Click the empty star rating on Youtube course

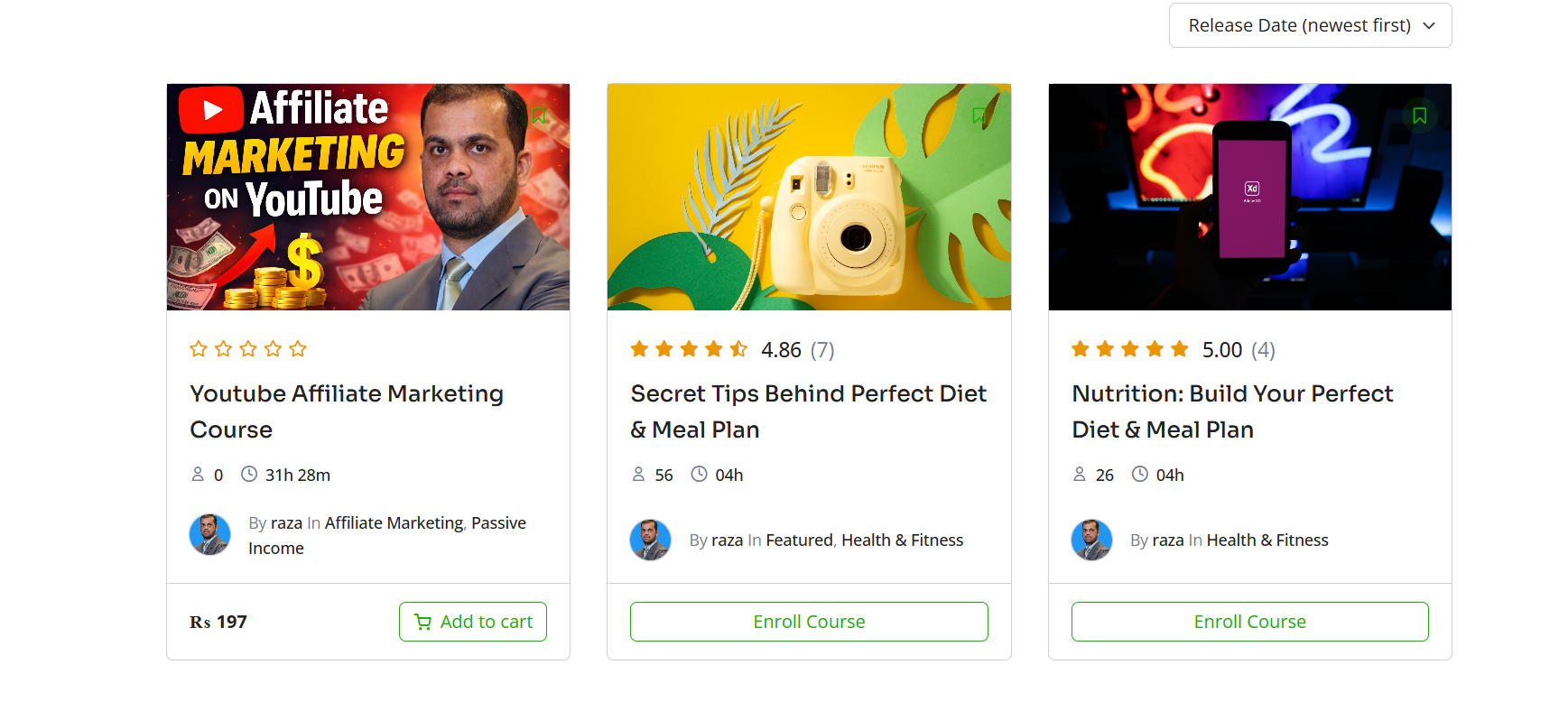(248, 349)
